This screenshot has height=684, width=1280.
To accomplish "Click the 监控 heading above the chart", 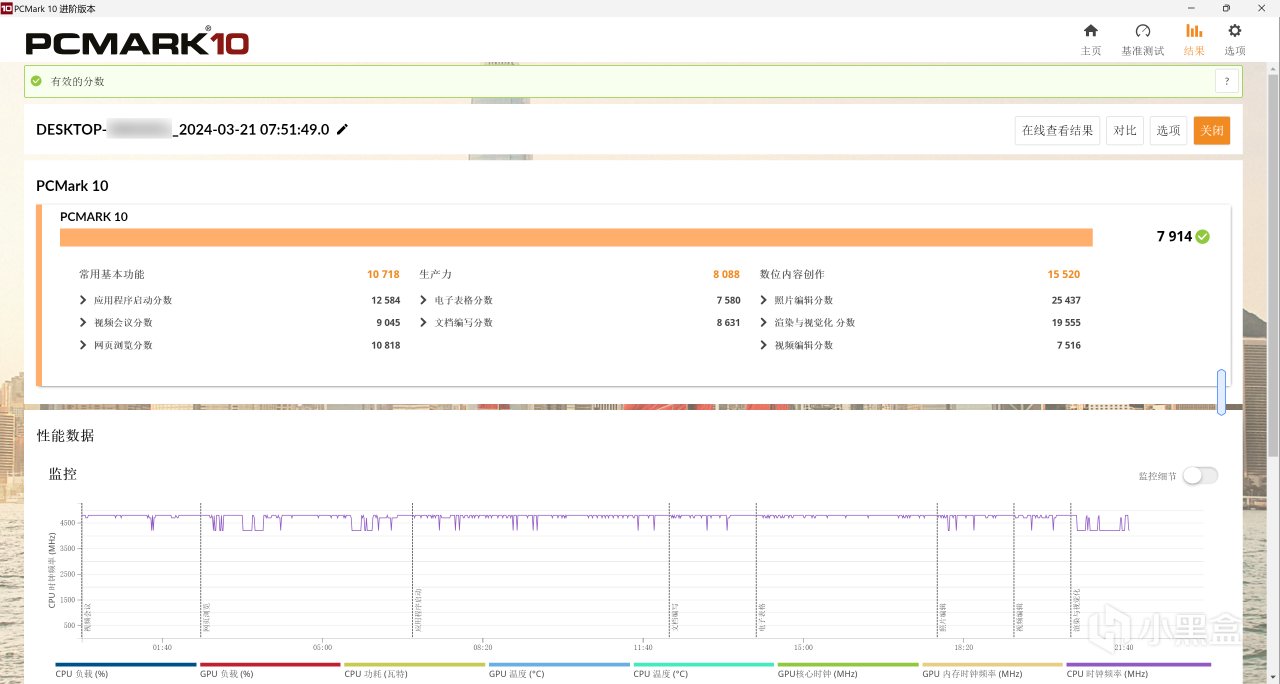I will [63, 474].
